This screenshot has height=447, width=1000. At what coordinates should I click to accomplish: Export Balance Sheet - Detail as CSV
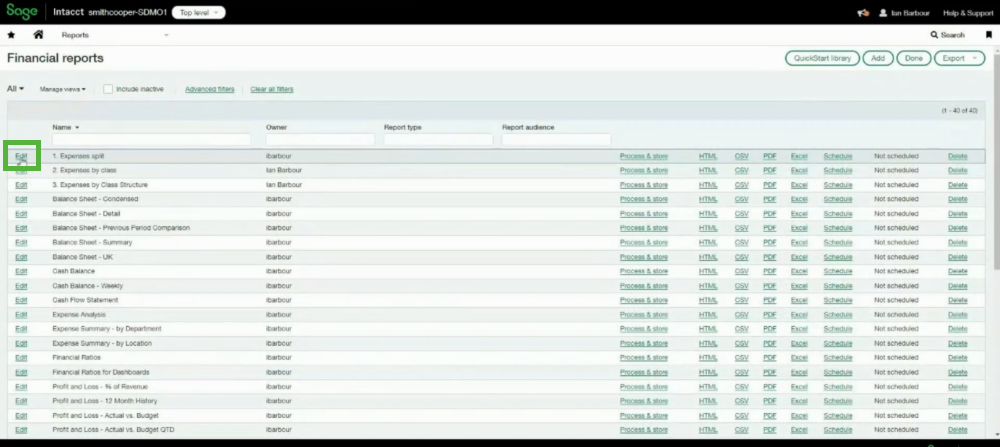pyautogui.click(x=741, y=214)
